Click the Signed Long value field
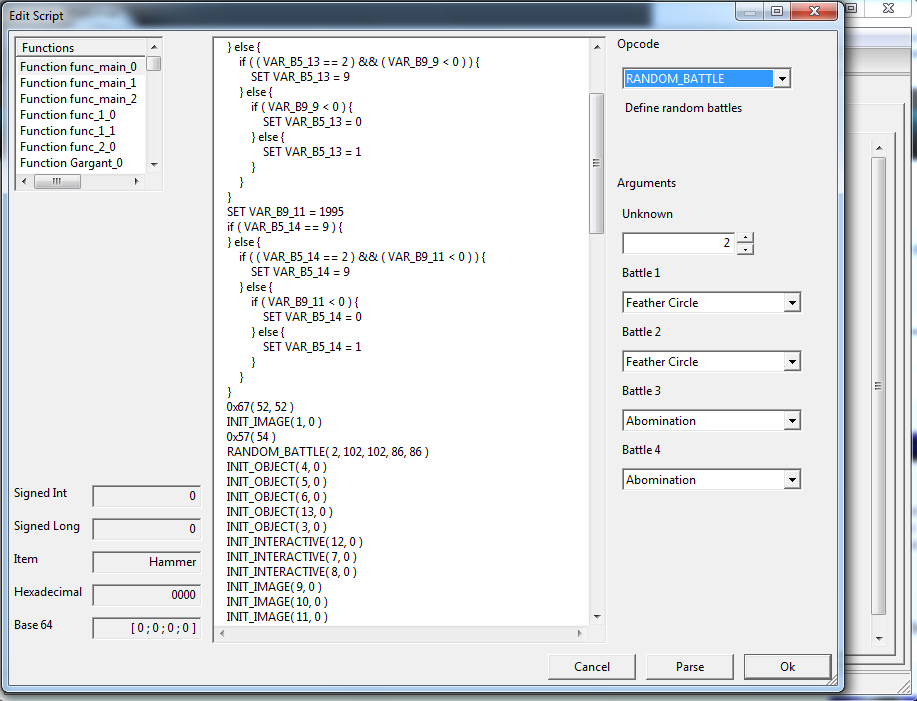The image size is (917, 701). pyautogui.click(x=147, y=529)
